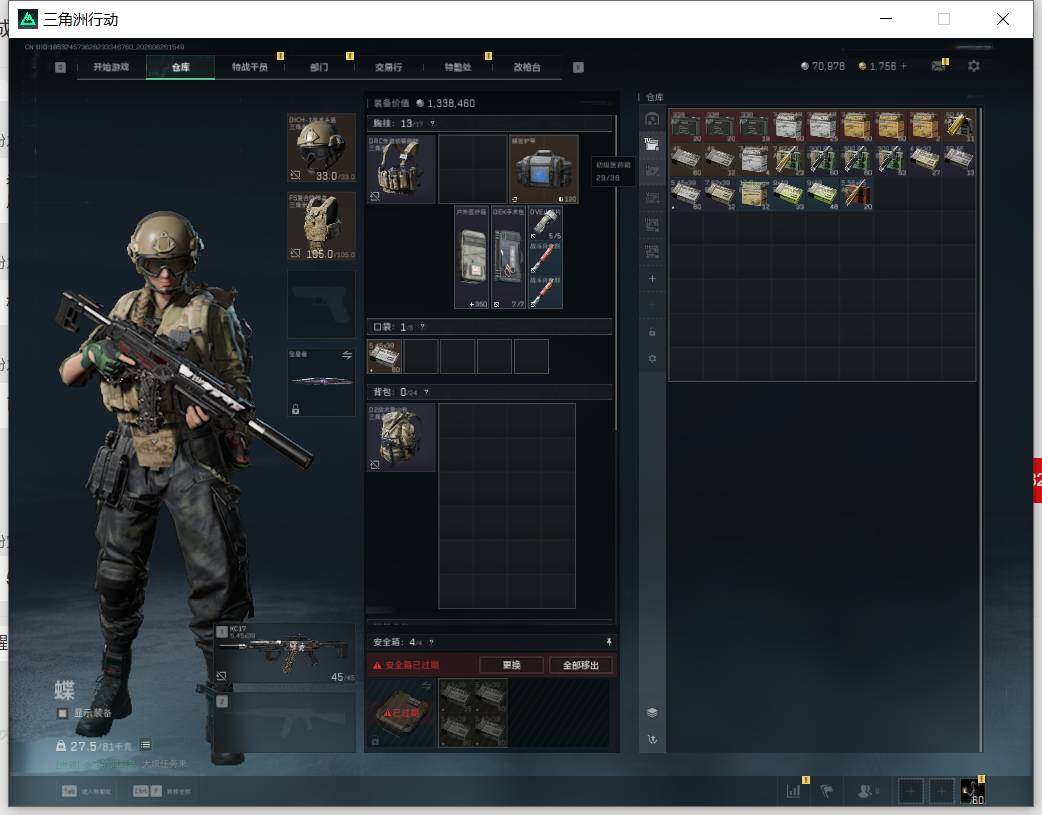Open the 改枪台 tab

pyautogui.click(x=527, y=67)
